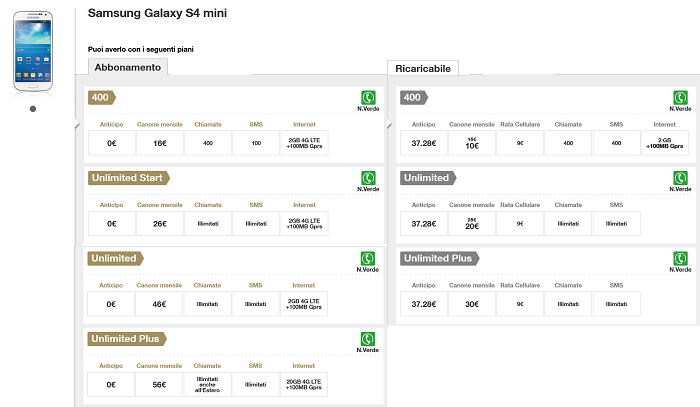Screen dimensions: 700x407
Task: Click N.Verde phone icon in Abbonamento 400 plan
Action: tap(368, 97)
